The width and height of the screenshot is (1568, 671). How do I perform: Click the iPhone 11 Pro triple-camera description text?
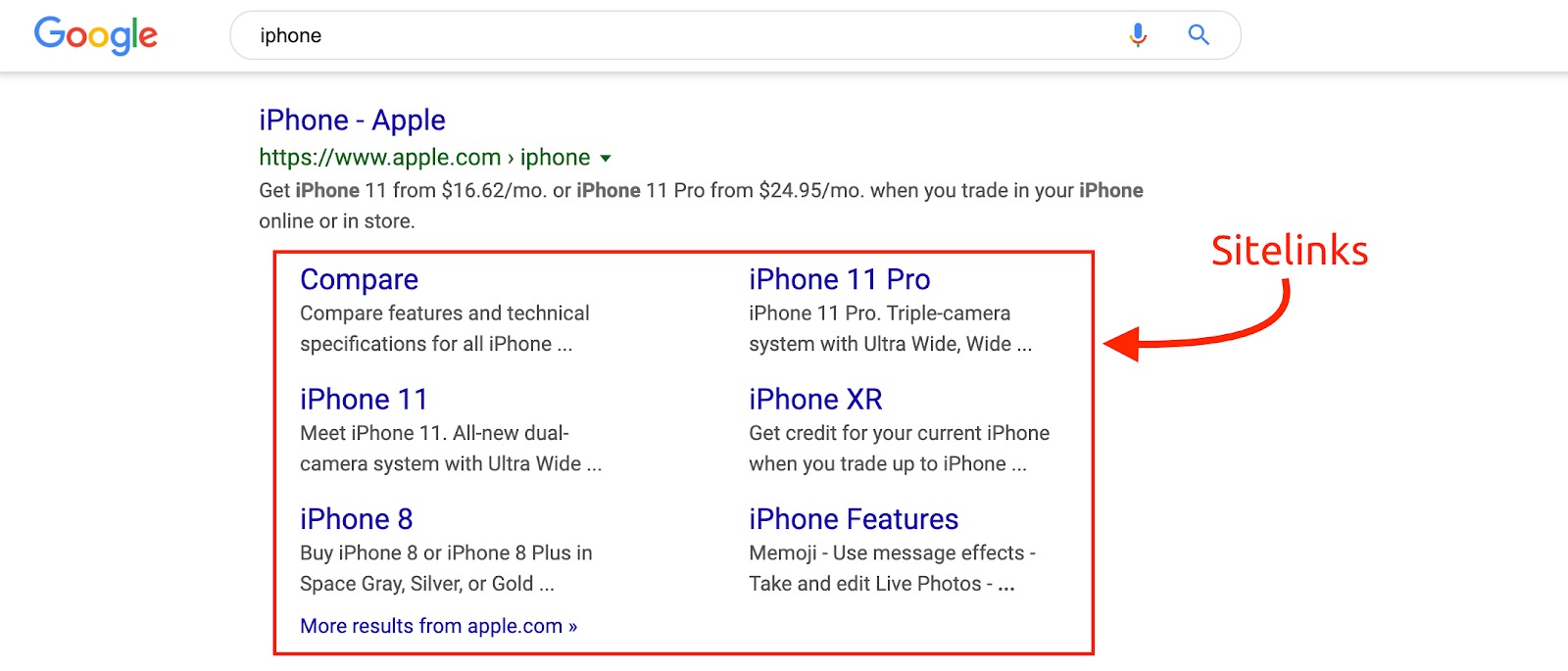[889, 328]
